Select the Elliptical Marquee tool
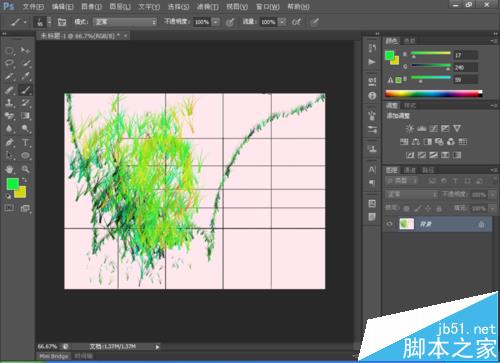The height and width of the screenshot is (363, 500). [x=9, y=50]
